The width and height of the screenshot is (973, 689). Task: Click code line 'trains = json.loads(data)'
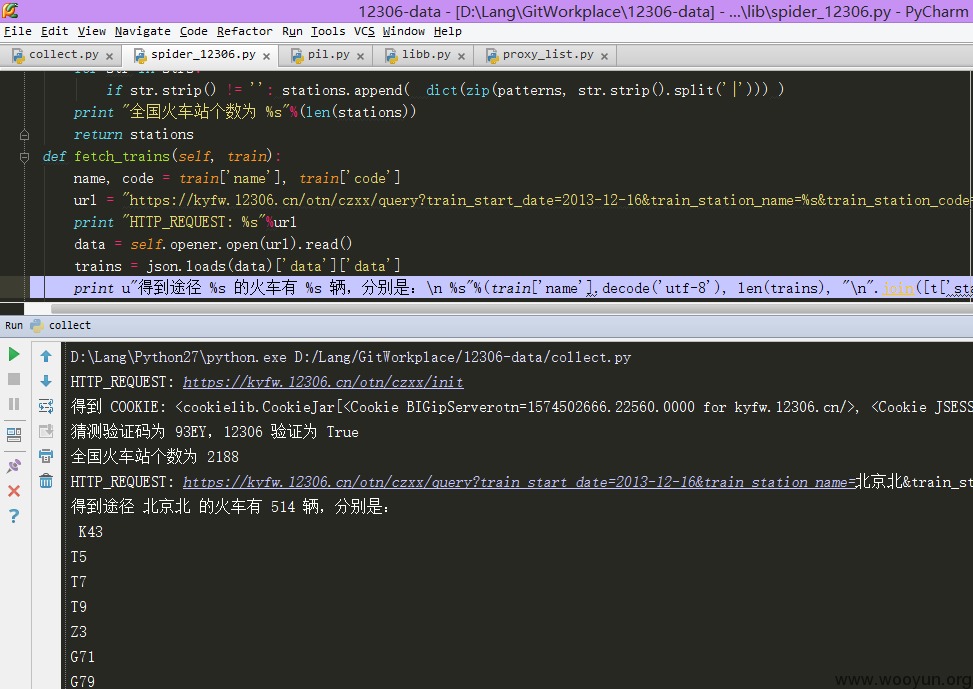pyautogui.click(x=237, y=266)
